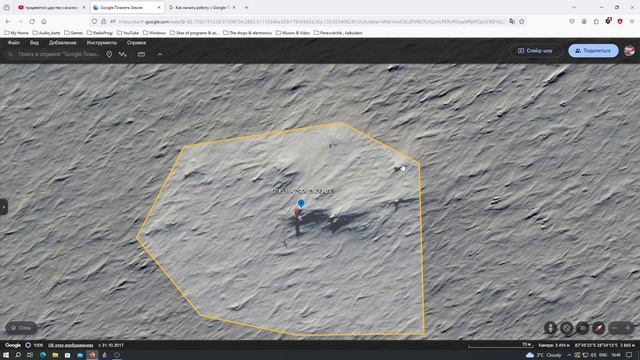The width and height of the screenshot is (640, 360).
Task: Open the taskbar search icon
Action: [x=18, y=355]
